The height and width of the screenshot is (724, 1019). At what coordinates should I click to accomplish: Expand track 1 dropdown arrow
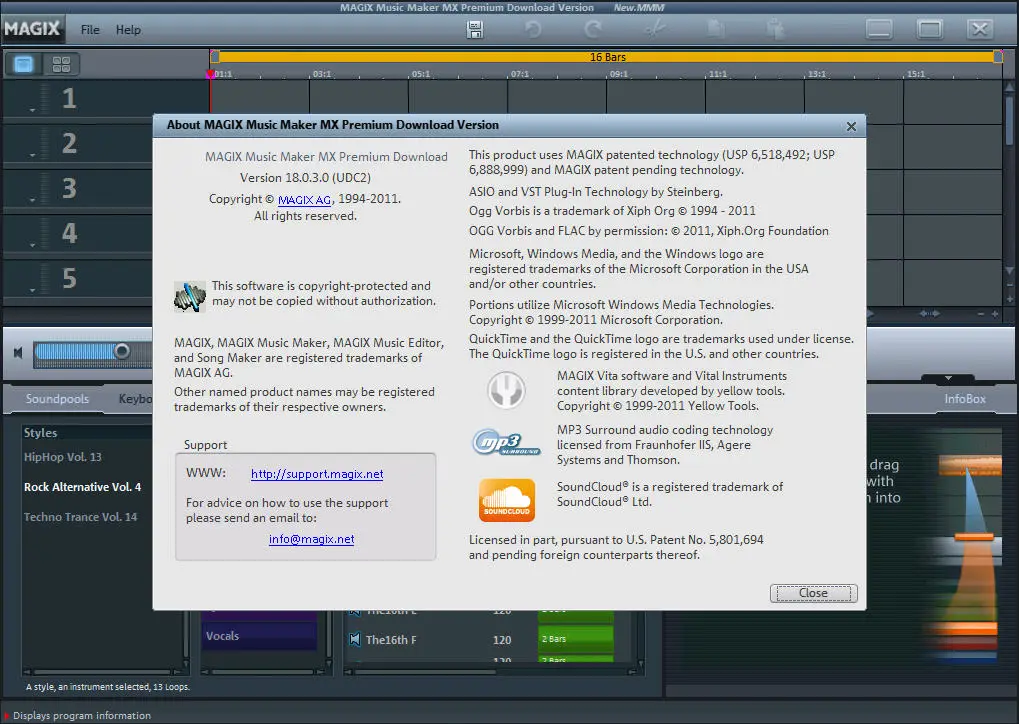(x=32, y=110)
